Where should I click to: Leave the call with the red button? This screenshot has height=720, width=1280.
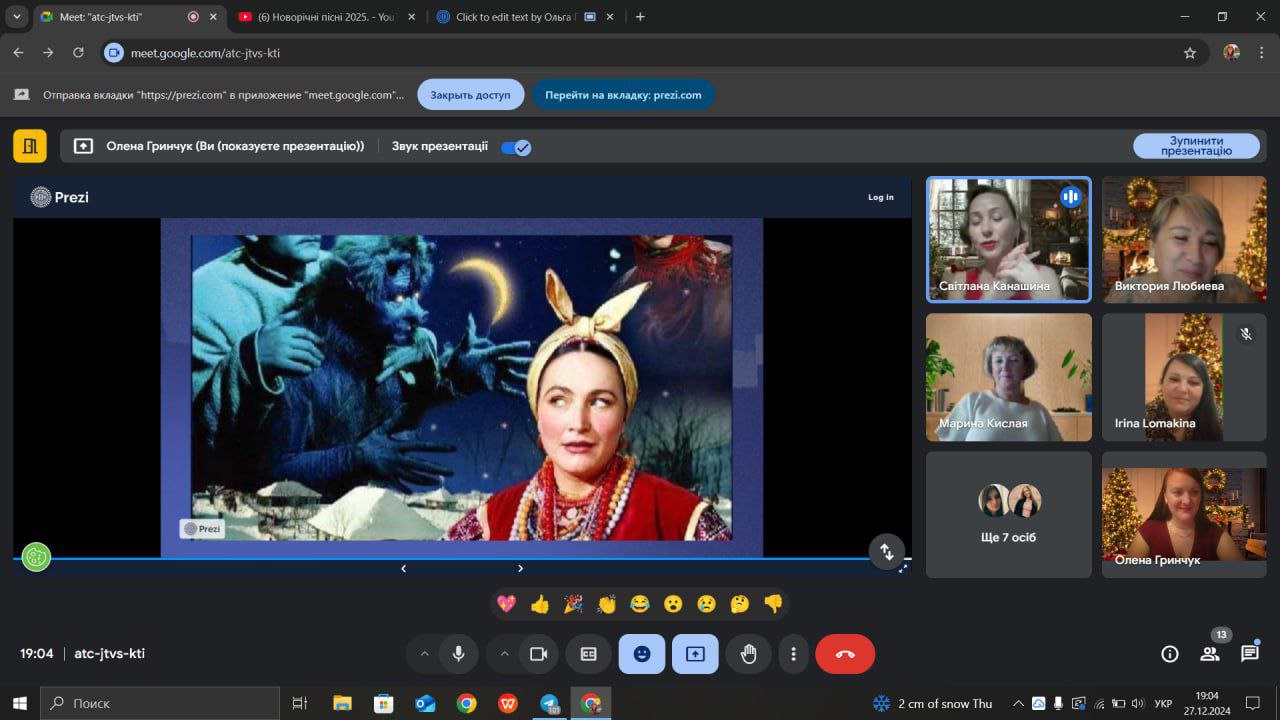[x=845, y=654]
